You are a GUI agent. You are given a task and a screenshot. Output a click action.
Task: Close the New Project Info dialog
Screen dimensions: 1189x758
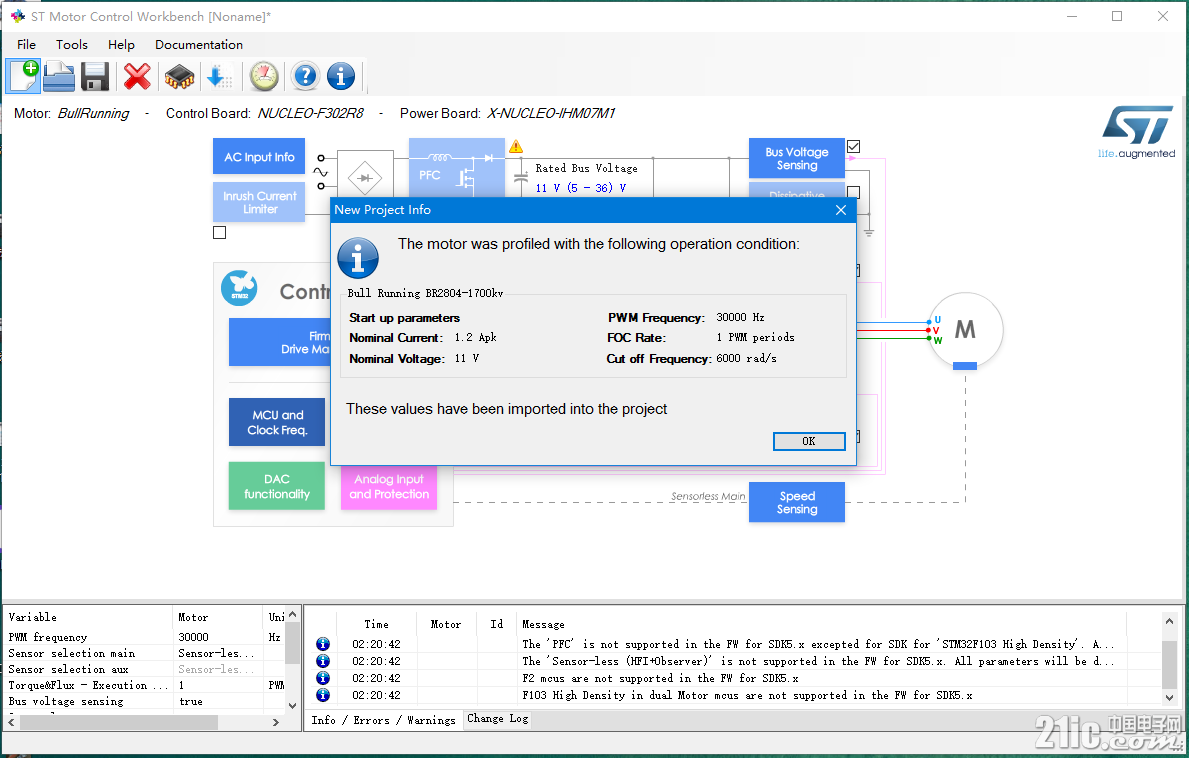tap(841, 210)
